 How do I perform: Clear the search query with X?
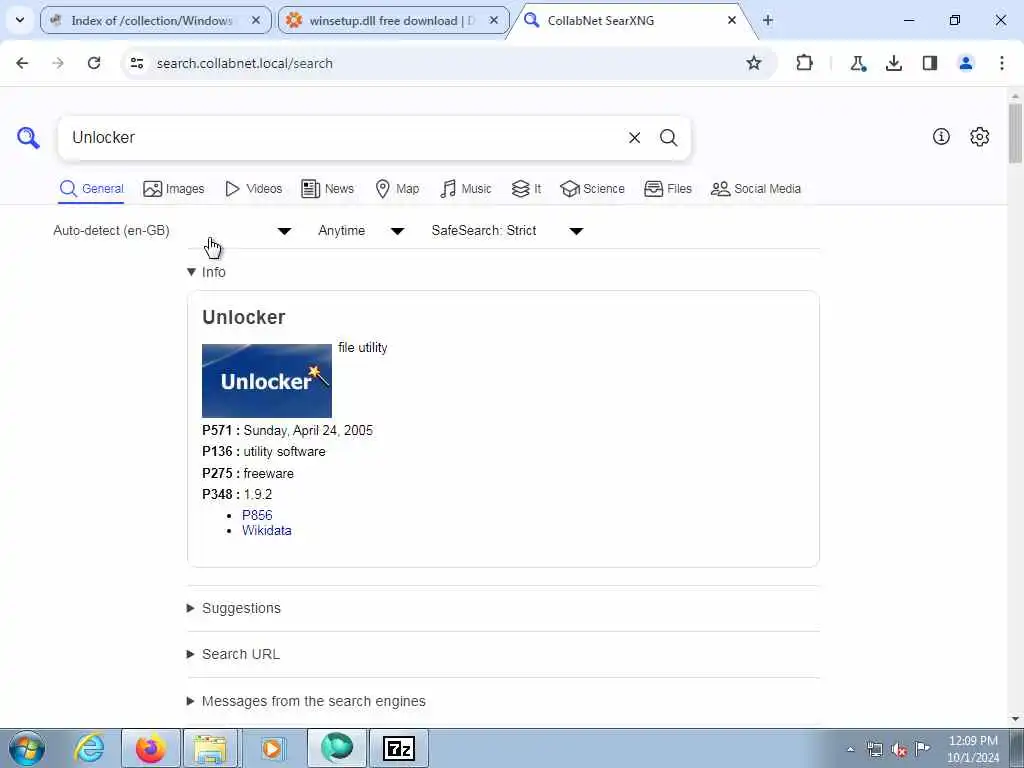click(x=634, y=138)
